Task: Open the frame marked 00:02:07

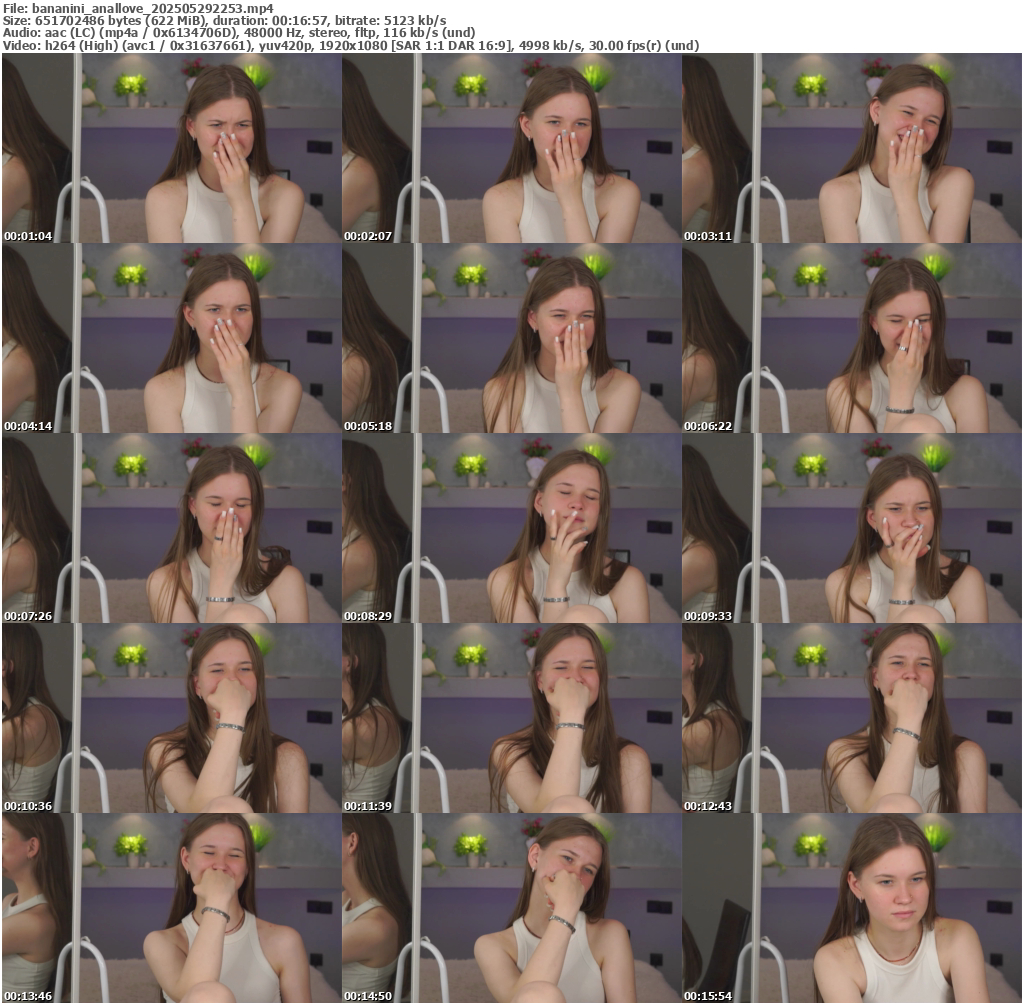Action: click(511, 148)
